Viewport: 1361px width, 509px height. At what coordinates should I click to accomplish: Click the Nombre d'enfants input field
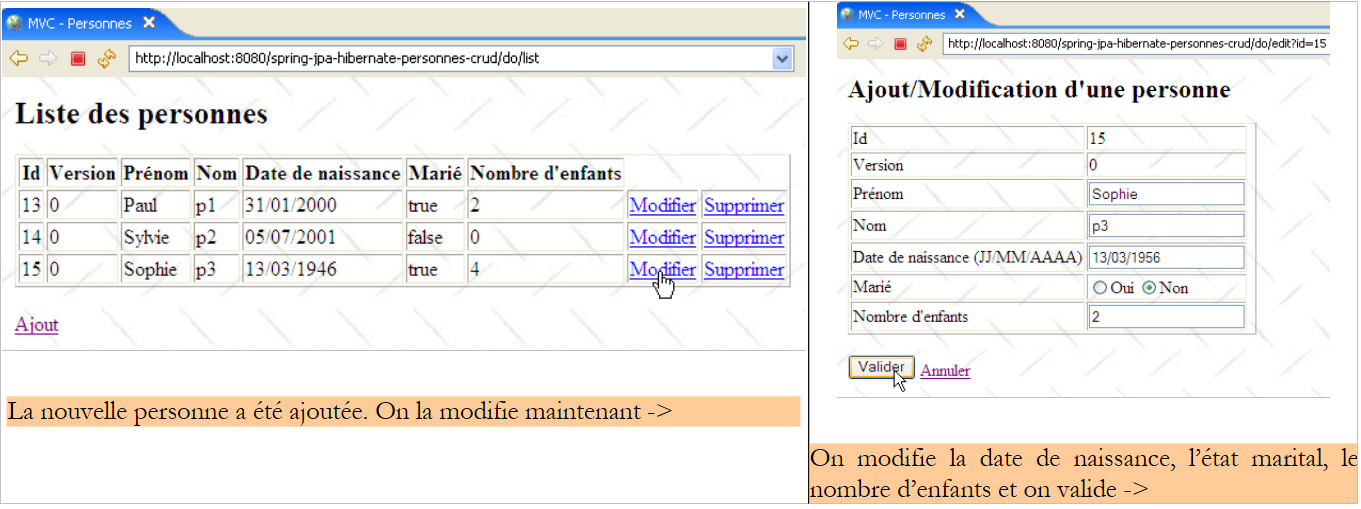point(1166,317)
